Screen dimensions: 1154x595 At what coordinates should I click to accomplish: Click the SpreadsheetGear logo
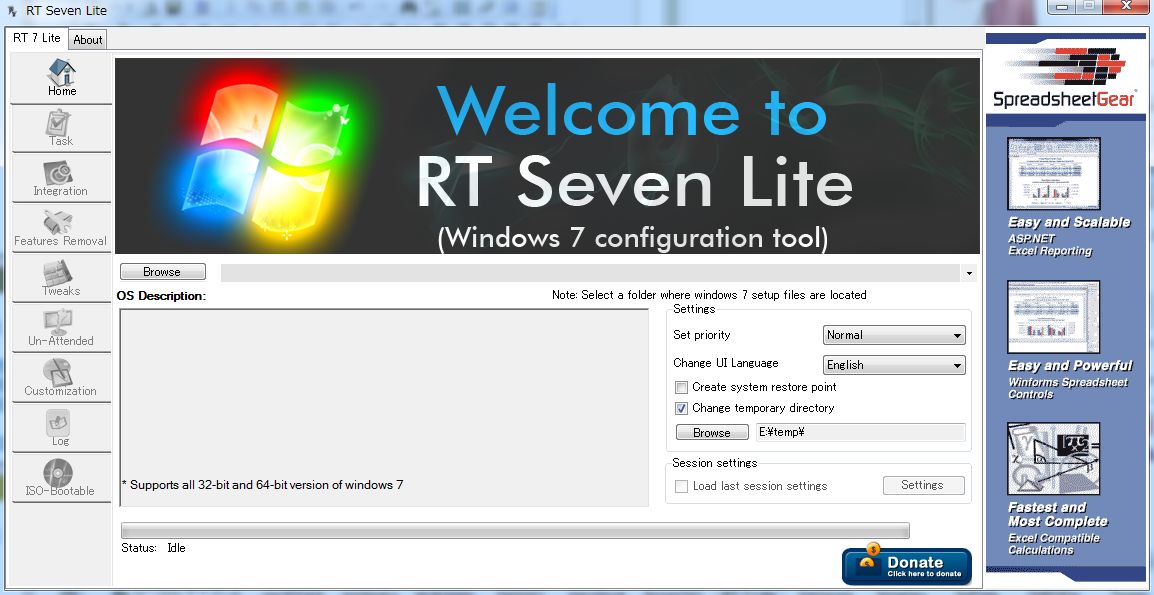tap(1065, 78)
